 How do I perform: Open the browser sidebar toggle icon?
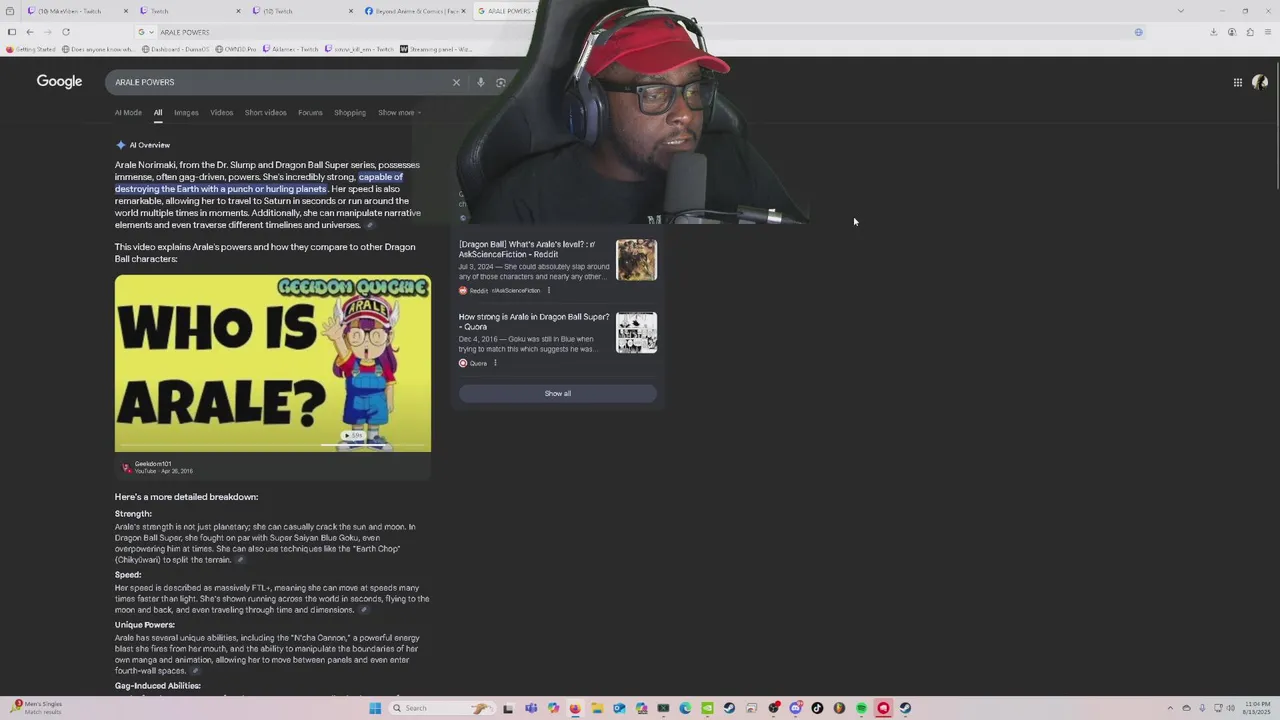click(11, 32)
